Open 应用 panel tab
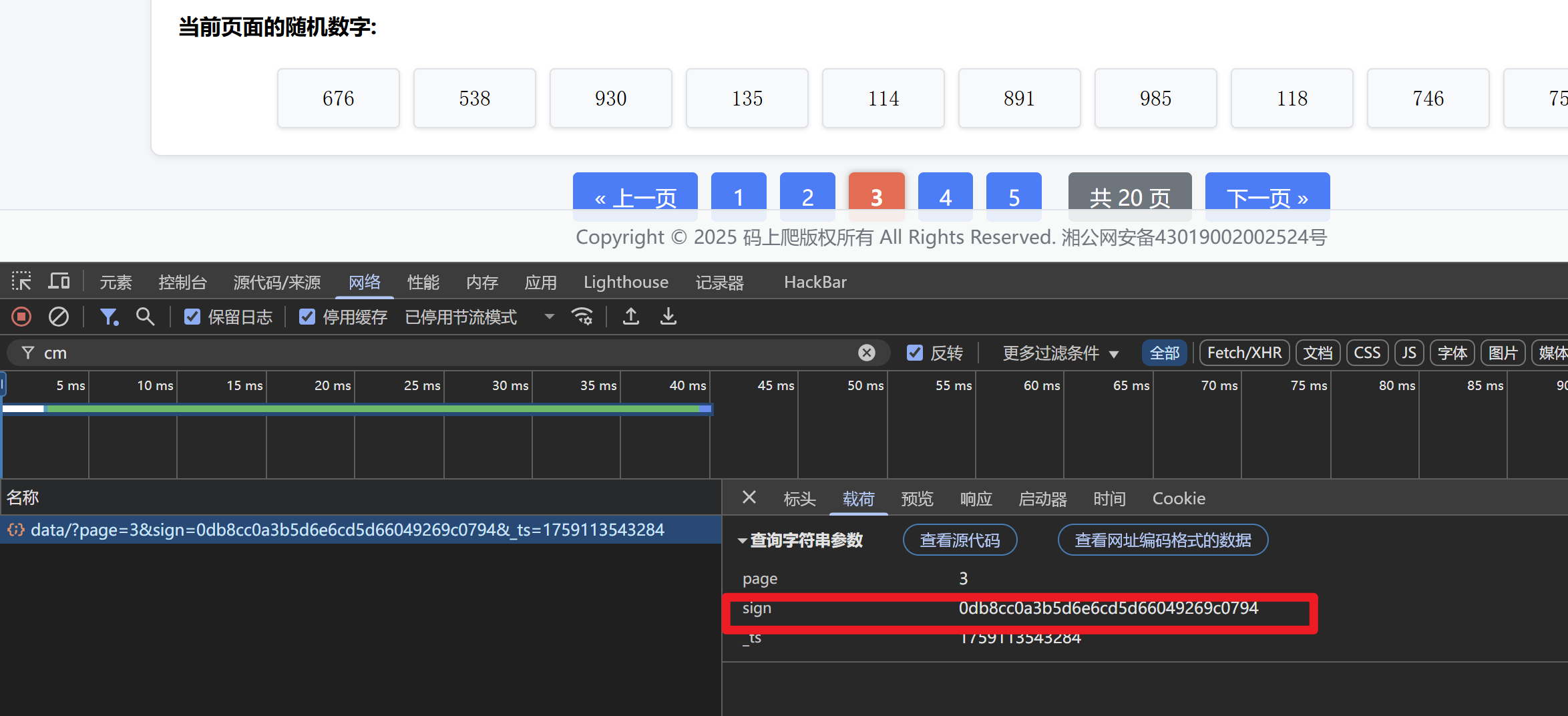Viewport: 1568px width, 716px height. (541, 282)
